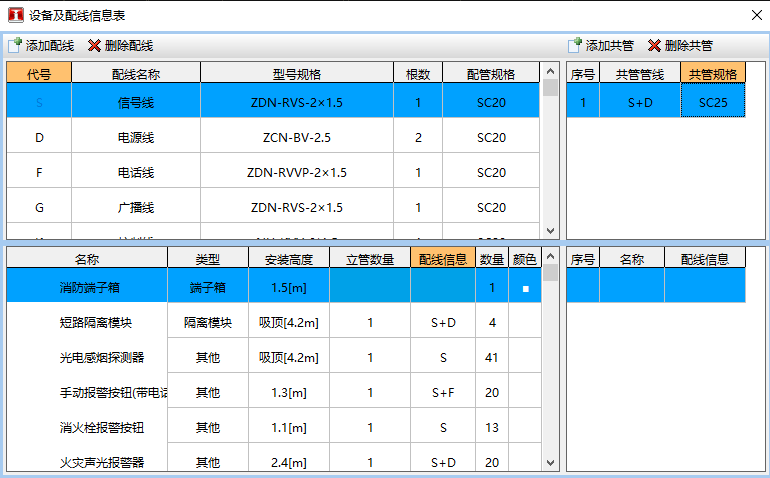Select the 光电感烟探测器 device row
Image resolution: width=770 pixels, height=478 pixels.
274,358
